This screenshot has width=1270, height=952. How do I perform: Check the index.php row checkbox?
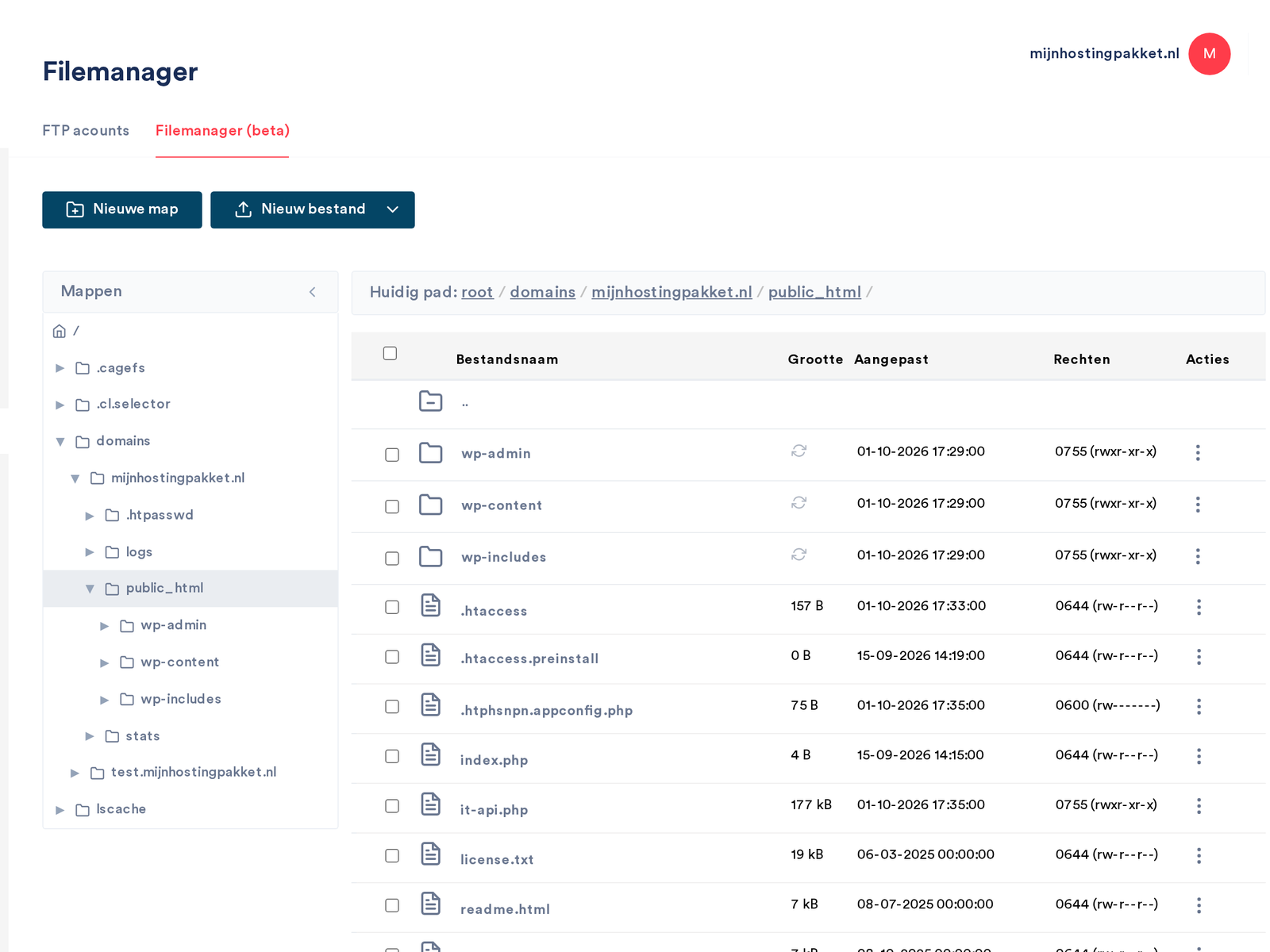tap(392, 756)
